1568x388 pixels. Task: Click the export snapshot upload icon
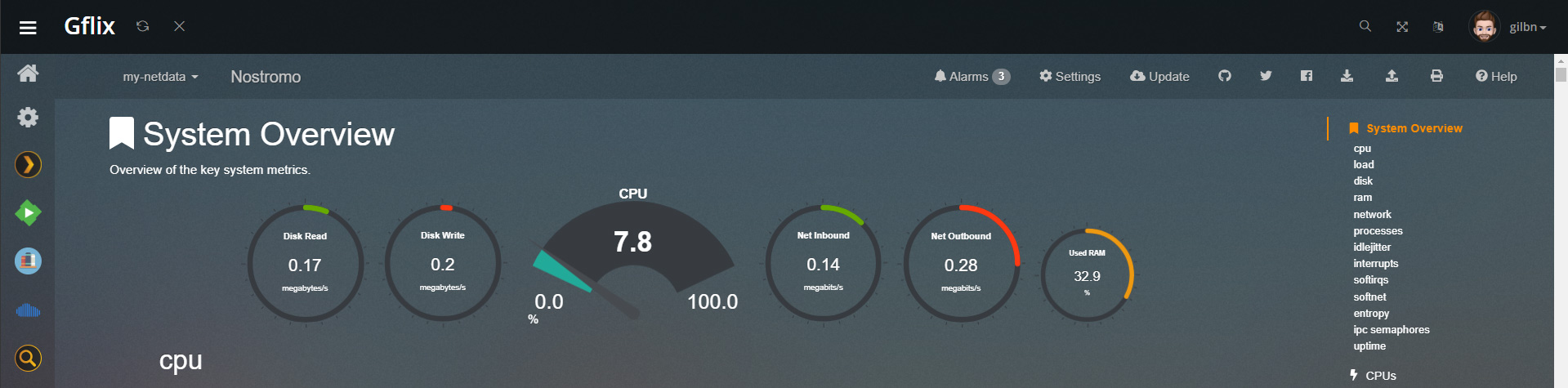pyautogui.click(x=1392, y=76)
